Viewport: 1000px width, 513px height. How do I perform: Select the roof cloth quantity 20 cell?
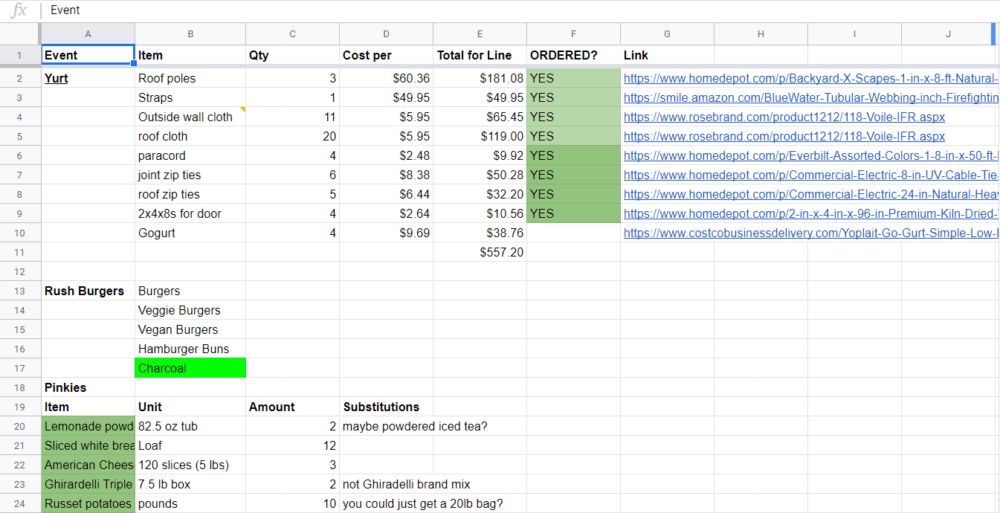(292, 137)
